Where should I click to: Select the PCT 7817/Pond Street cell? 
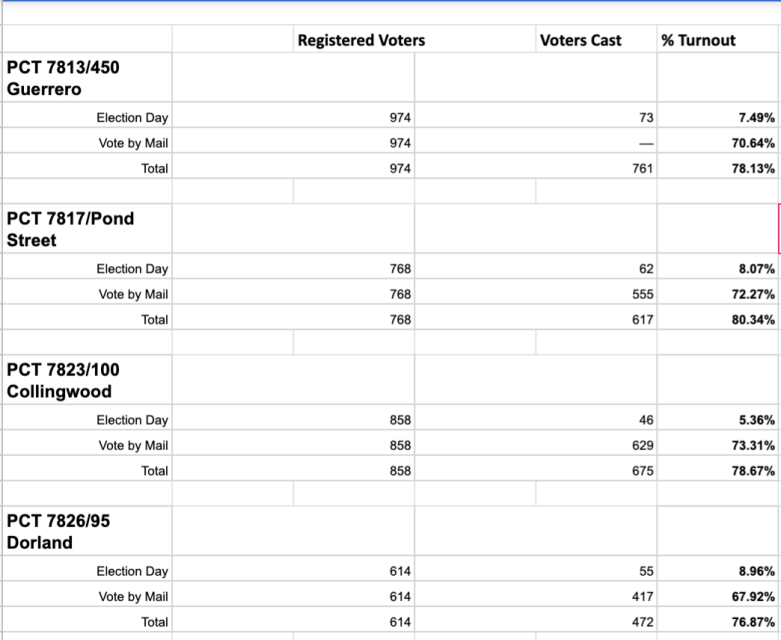88,229
